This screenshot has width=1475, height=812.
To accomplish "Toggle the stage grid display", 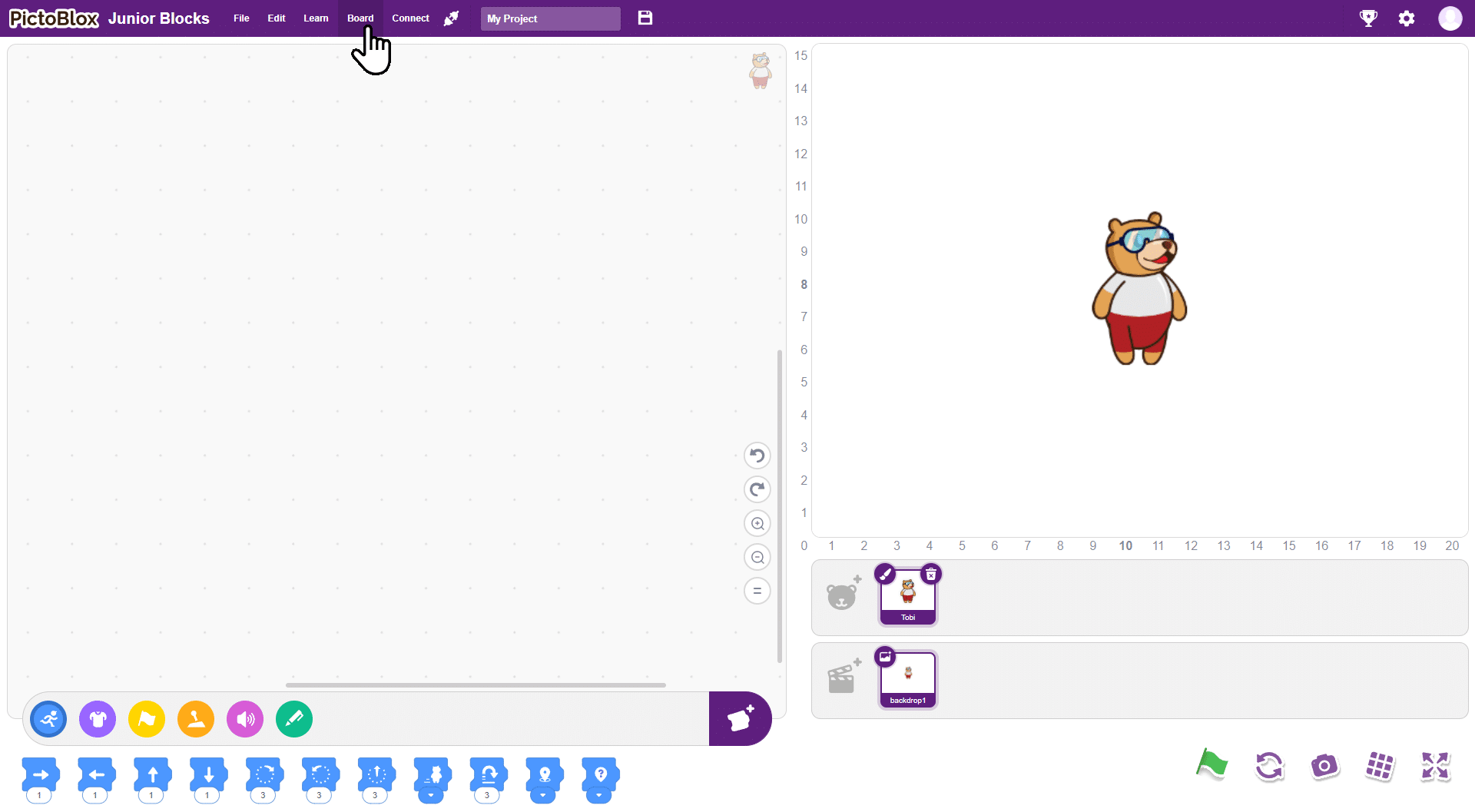I will click(x=1380, y=766).
